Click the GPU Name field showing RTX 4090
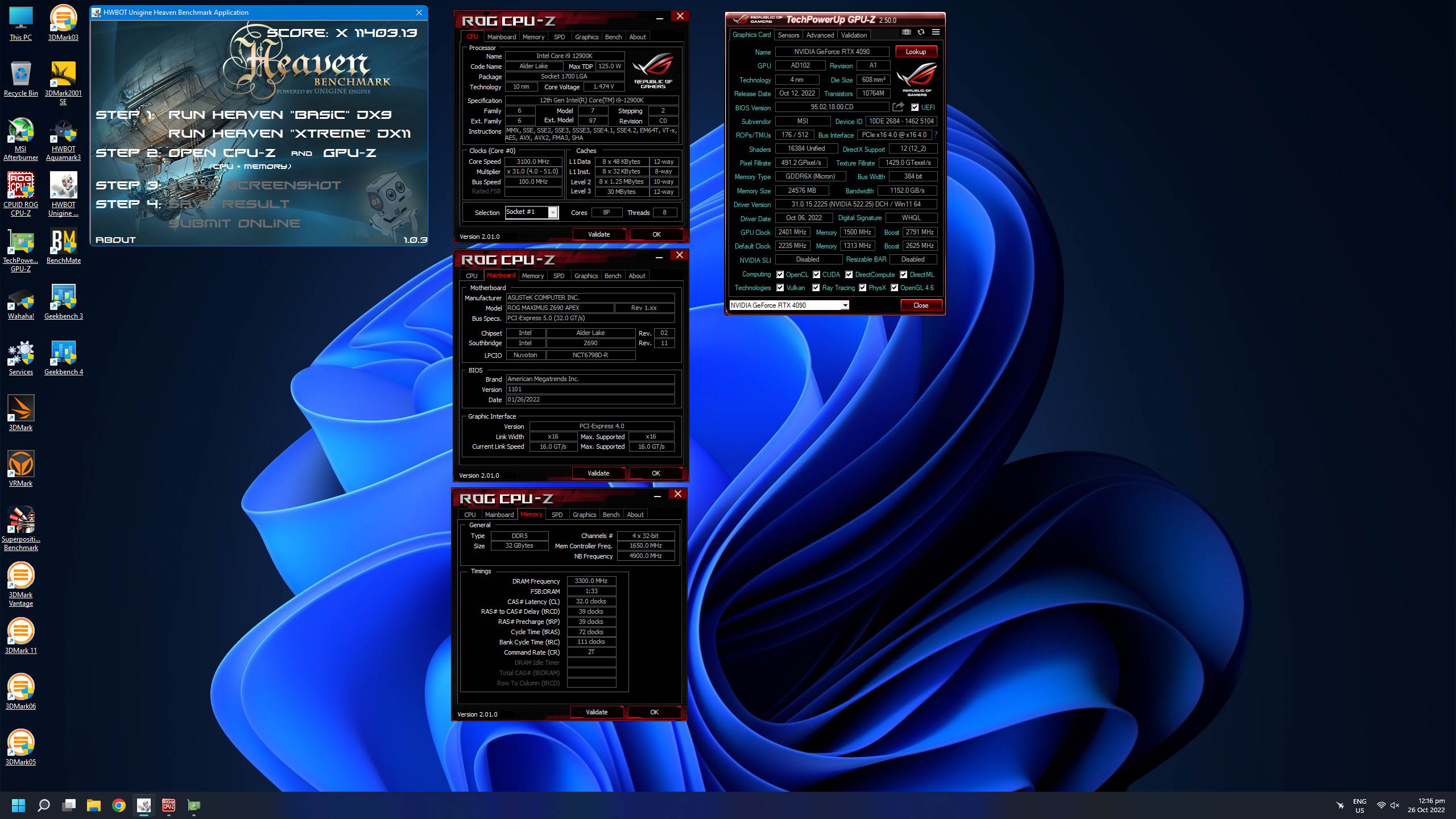 click(x=832, y=52)
